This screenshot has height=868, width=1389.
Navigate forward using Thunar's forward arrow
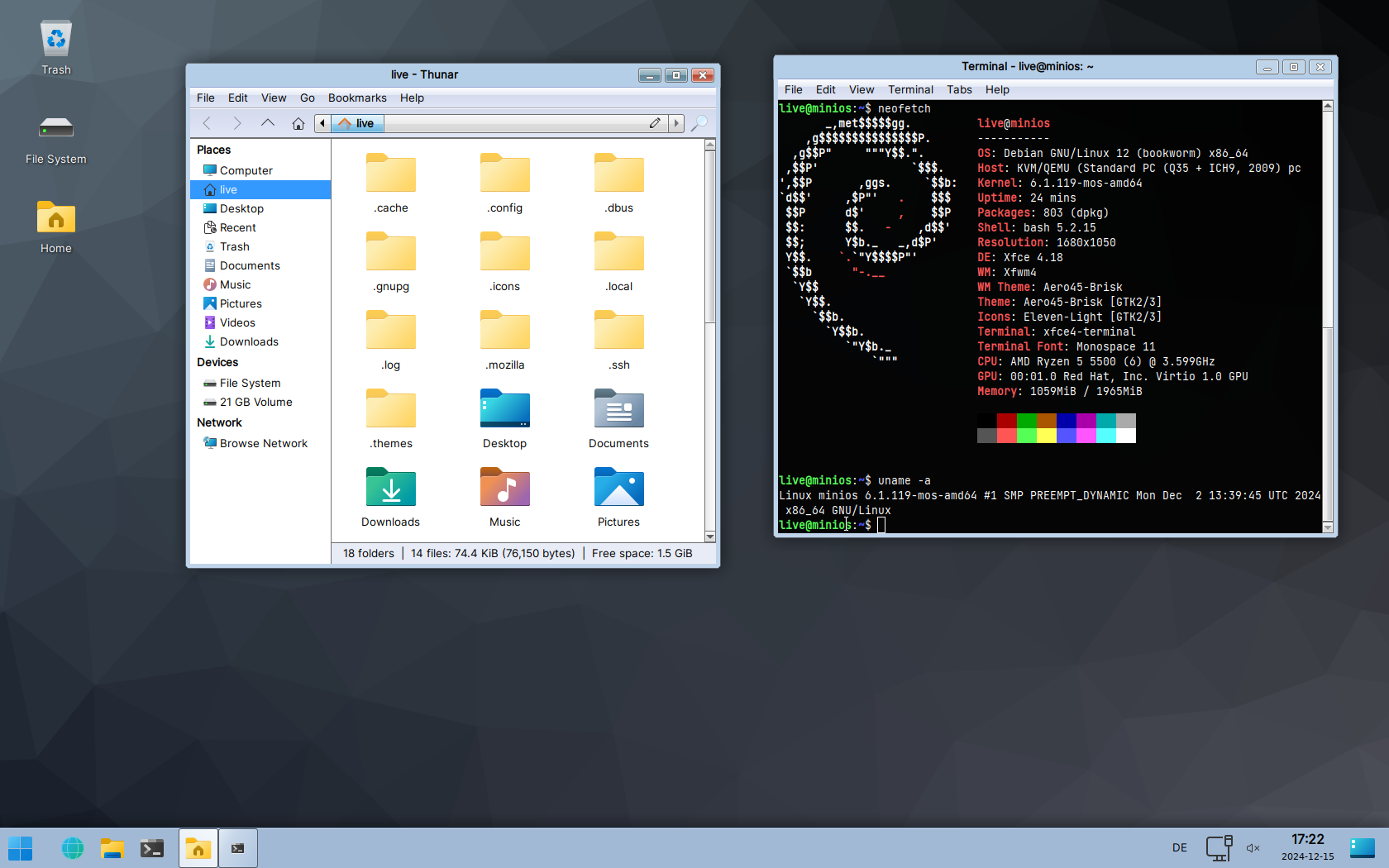237,122
